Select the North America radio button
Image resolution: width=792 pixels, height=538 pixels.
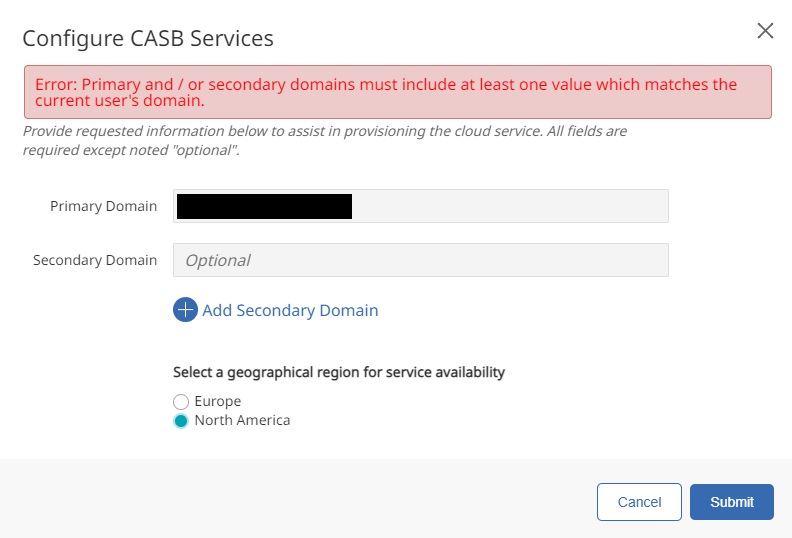click(181, 421)
